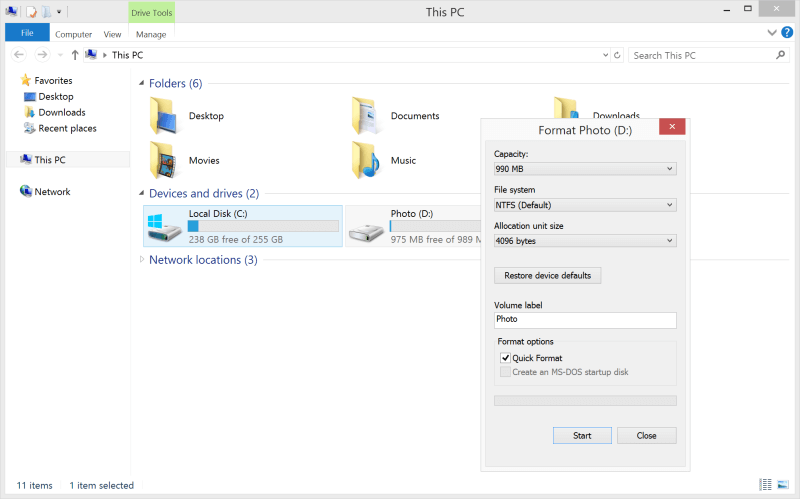Click the Desktop sidebar icon

pyautogui.click(x=30, y=96)
